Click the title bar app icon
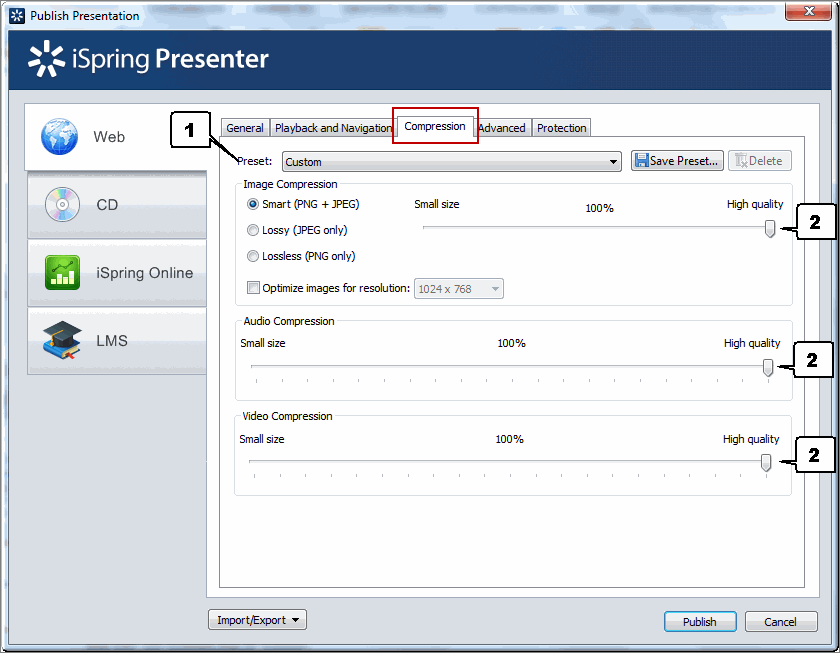 click(17, 16)
